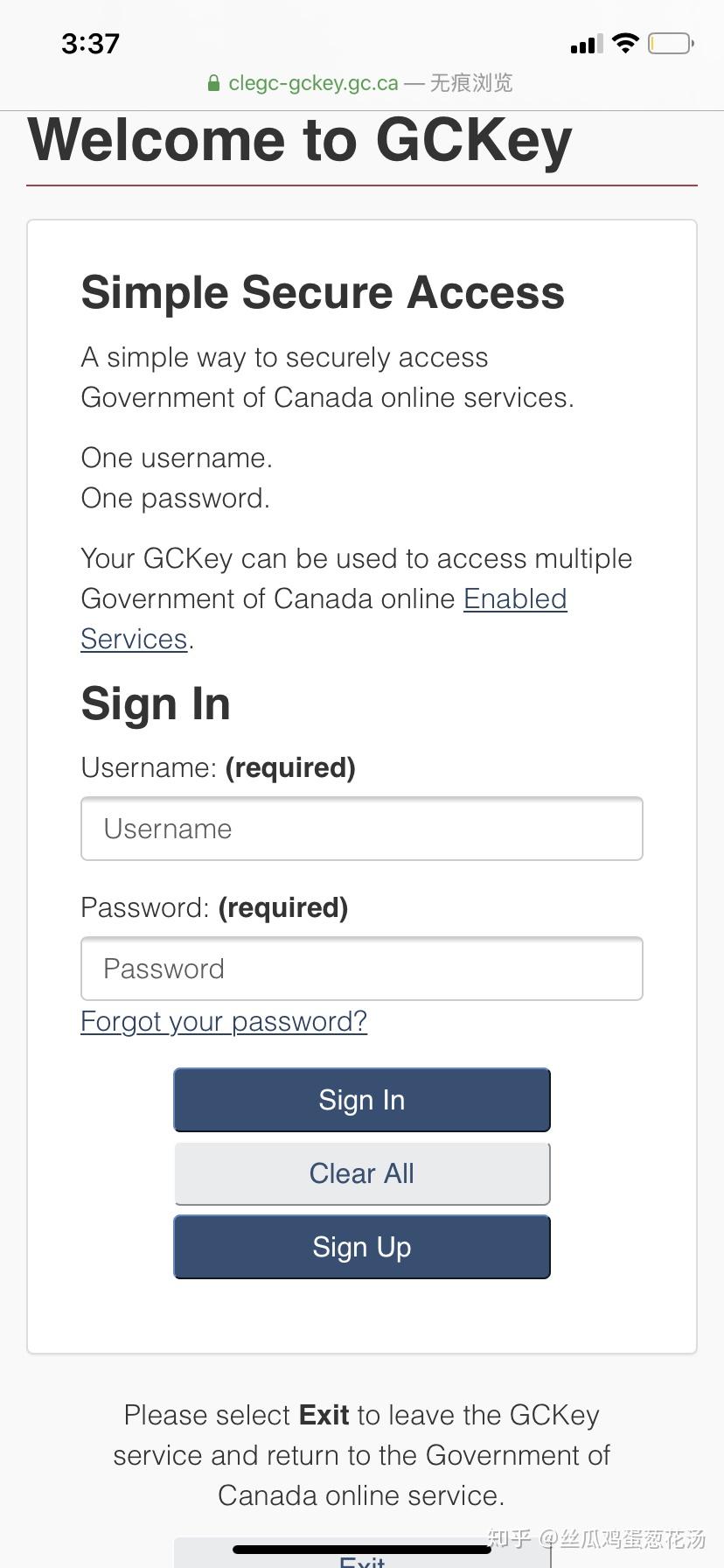The width and height of the screenshot is (724, 1568).
Task: Focus the Password input field
Action: tap(362, 969)
